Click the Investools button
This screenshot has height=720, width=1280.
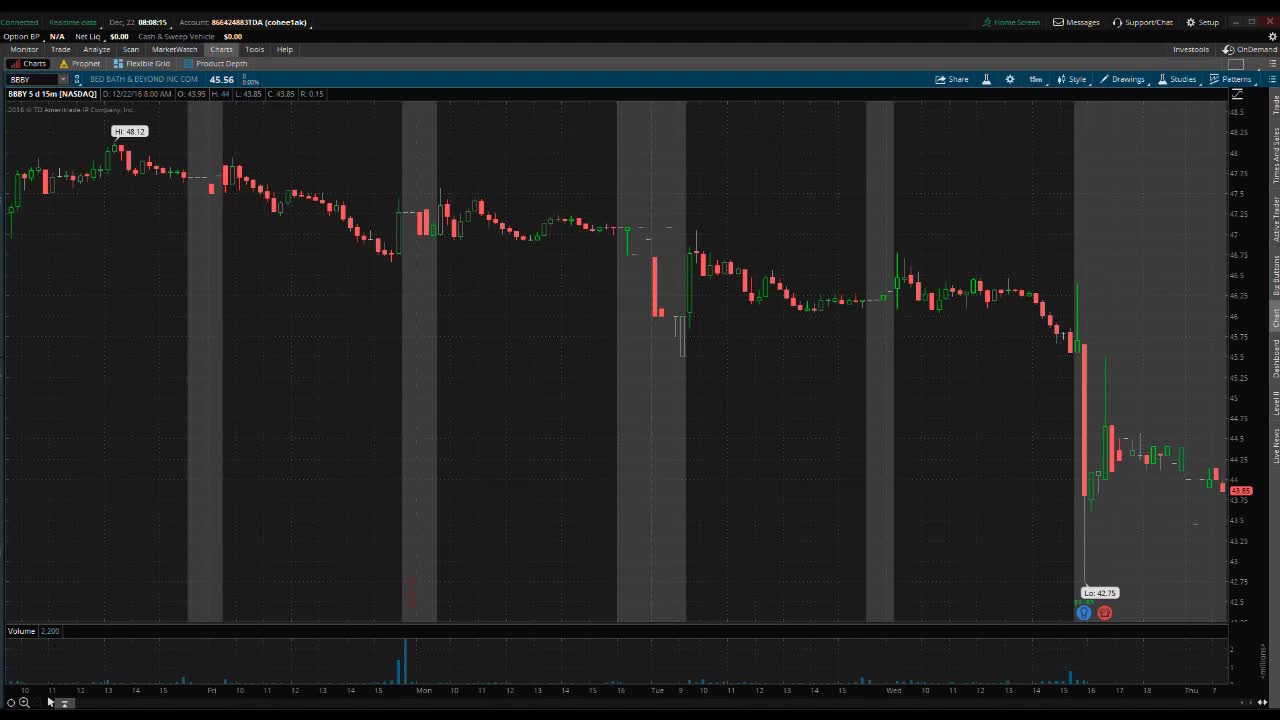1191,49
